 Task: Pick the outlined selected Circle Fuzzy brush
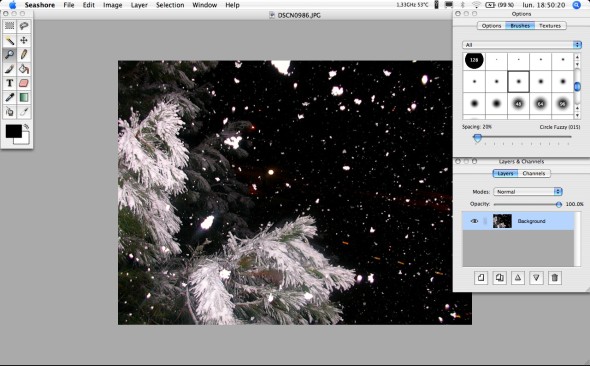tap(519, 82)
